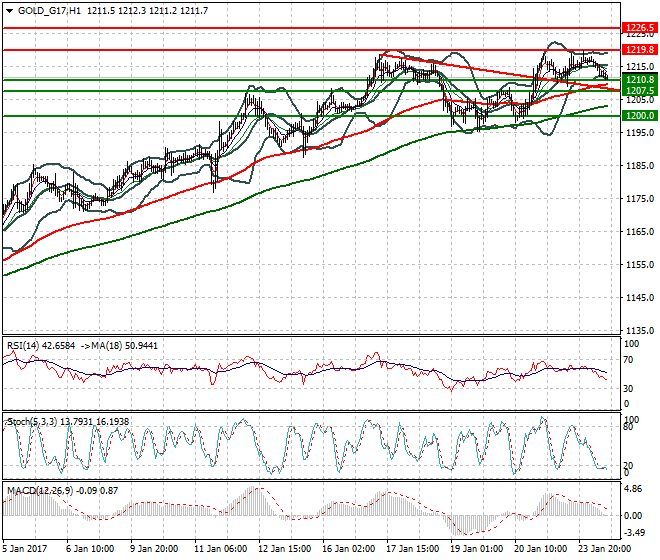Image resolution: width=660 pixels, height=560 pixels.
Task: Click the 12 Jan 15:00 time axis label
Action: coord(284,549)
